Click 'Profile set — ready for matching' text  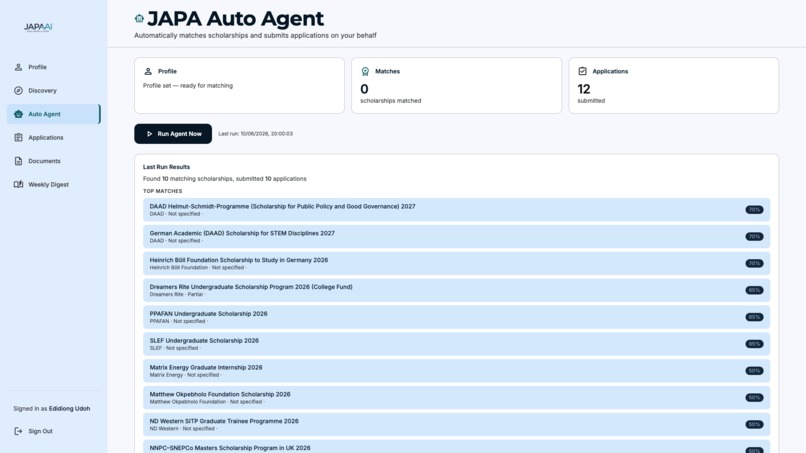click(x=188, y=86)
